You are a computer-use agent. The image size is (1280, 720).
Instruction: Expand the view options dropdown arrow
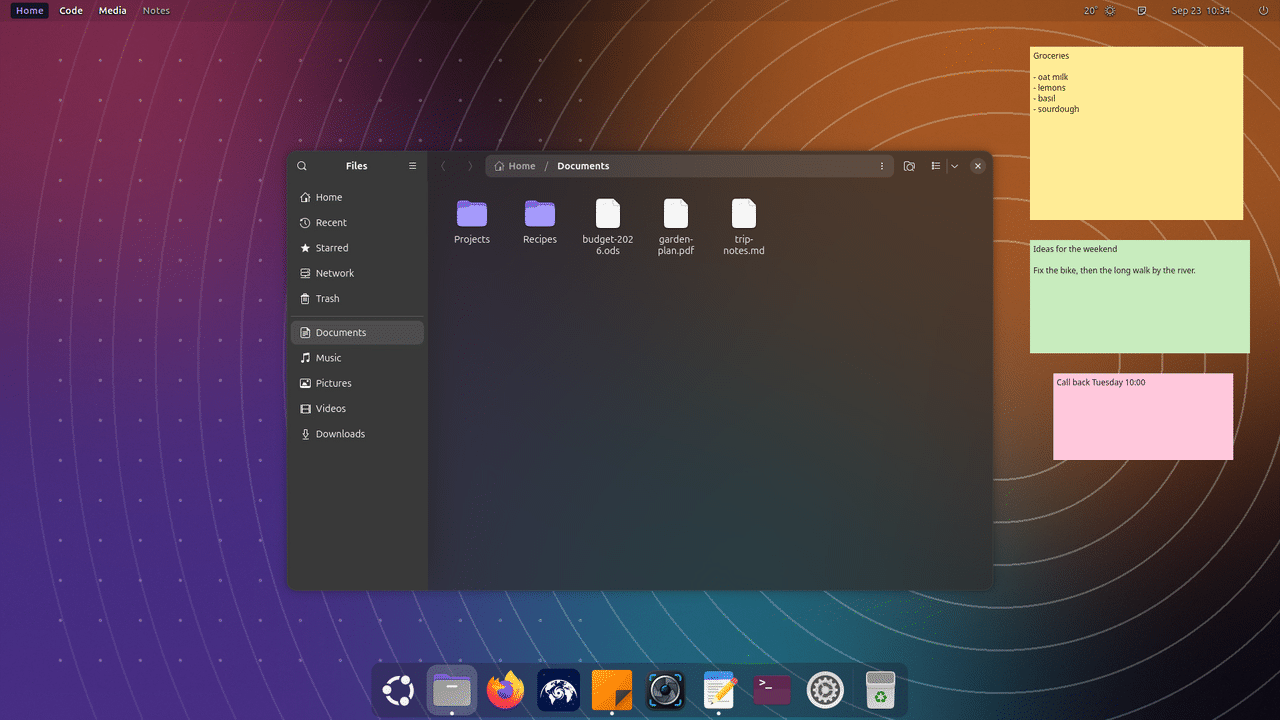click(x=954, y=166)
